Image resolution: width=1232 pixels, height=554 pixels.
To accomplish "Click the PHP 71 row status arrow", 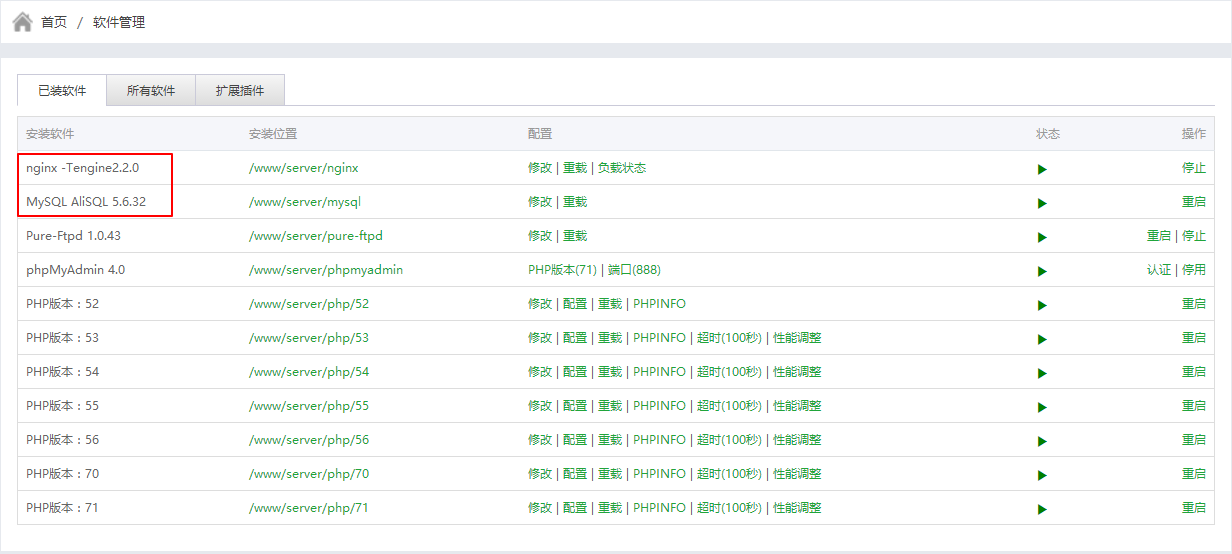I will coord(1042,509).
